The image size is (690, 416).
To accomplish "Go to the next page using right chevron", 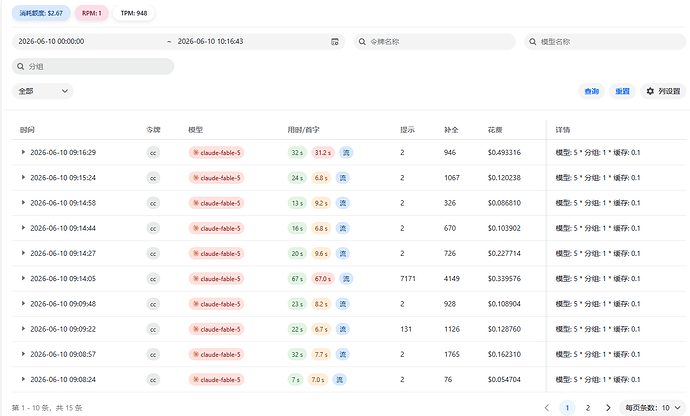I will pyautogui.click(x=608, y=408).
